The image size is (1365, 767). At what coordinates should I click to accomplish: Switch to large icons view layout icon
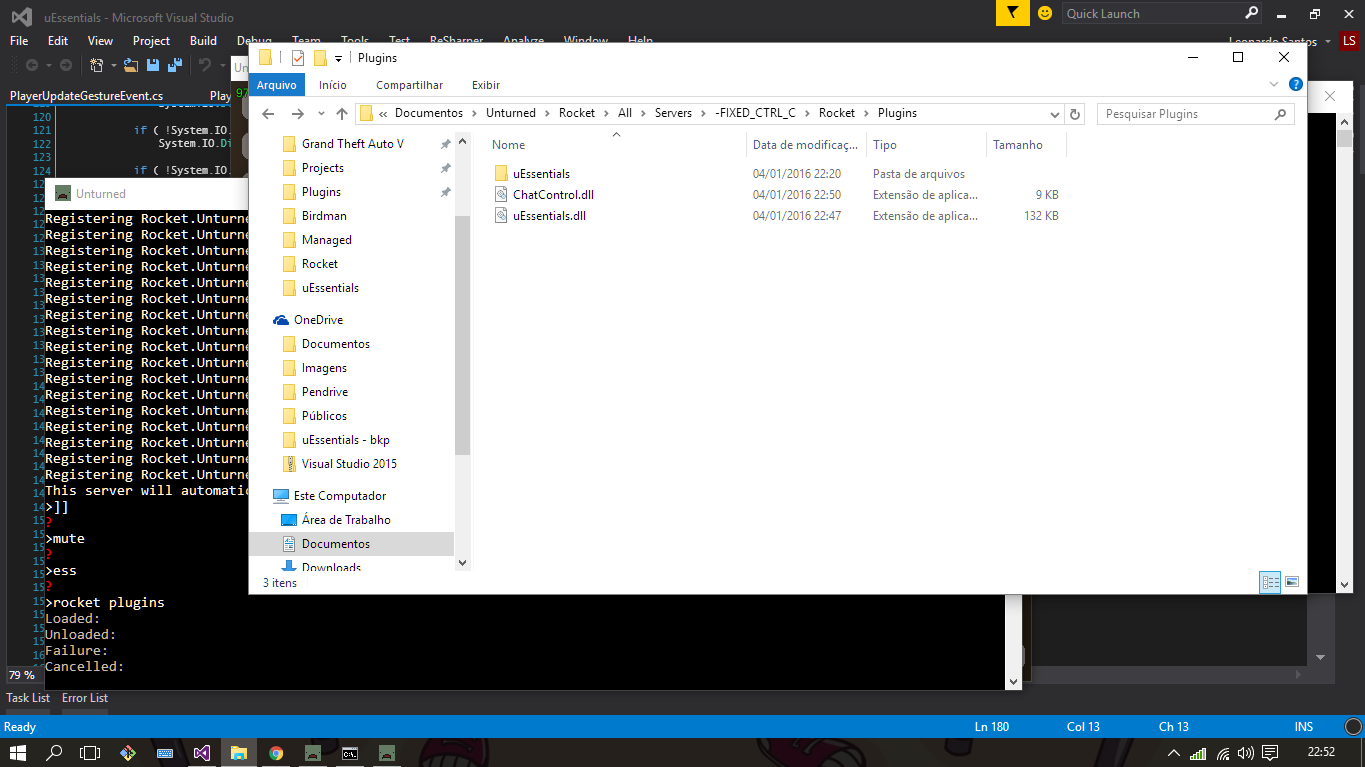pos(1292,582)
